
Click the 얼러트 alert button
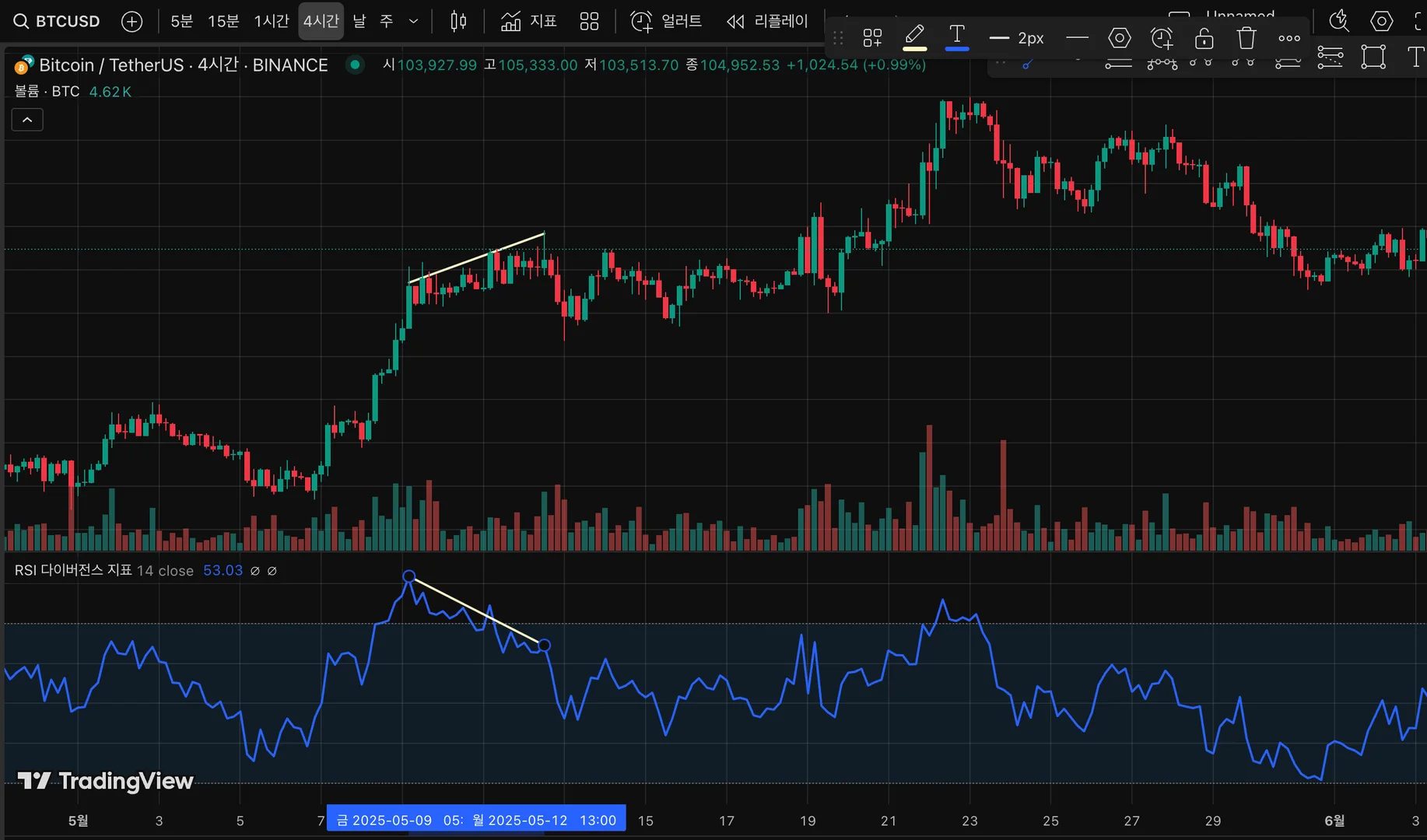666,22
